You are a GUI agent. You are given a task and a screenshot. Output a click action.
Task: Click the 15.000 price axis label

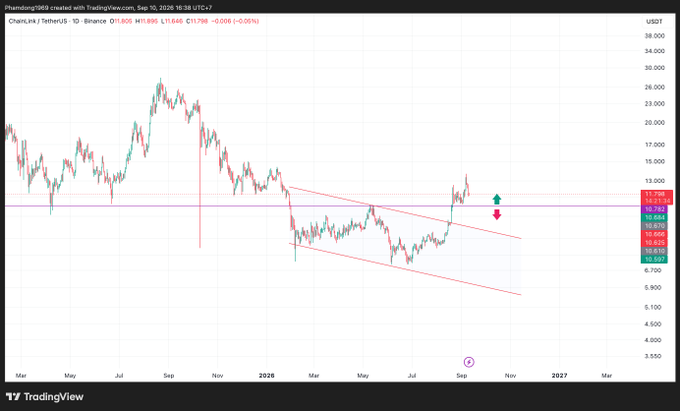654,162
